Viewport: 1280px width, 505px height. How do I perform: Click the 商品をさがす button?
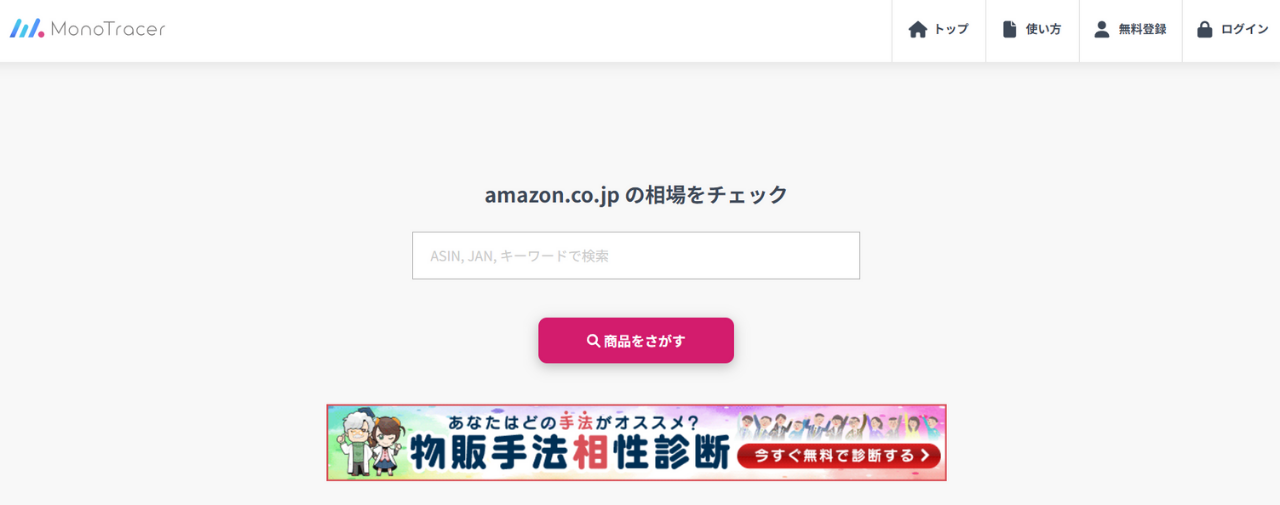click(636, 341)
